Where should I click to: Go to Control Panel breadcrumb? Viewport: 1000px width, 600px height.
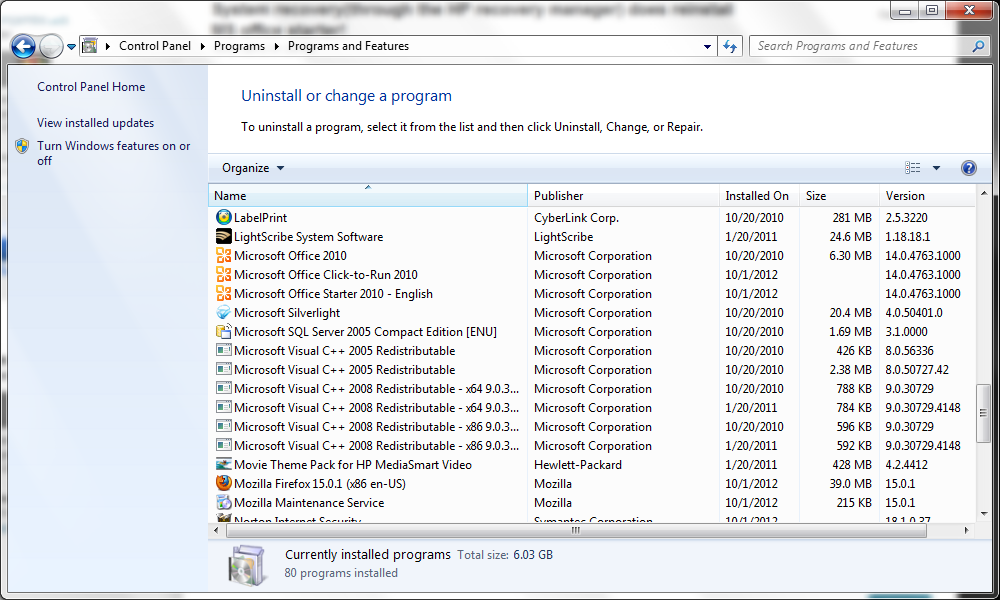click(155, 46)
